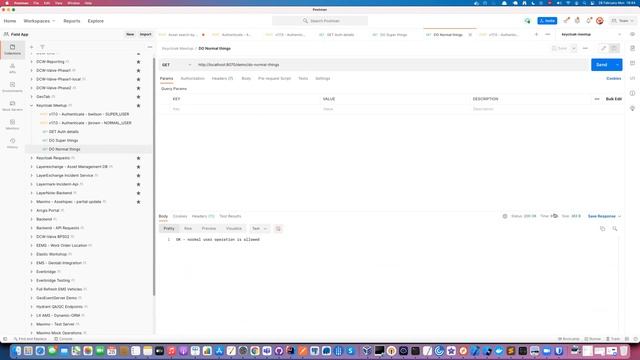Switch to the Test Results tab
Screen dimensions: 640x360
click(230, 216)
